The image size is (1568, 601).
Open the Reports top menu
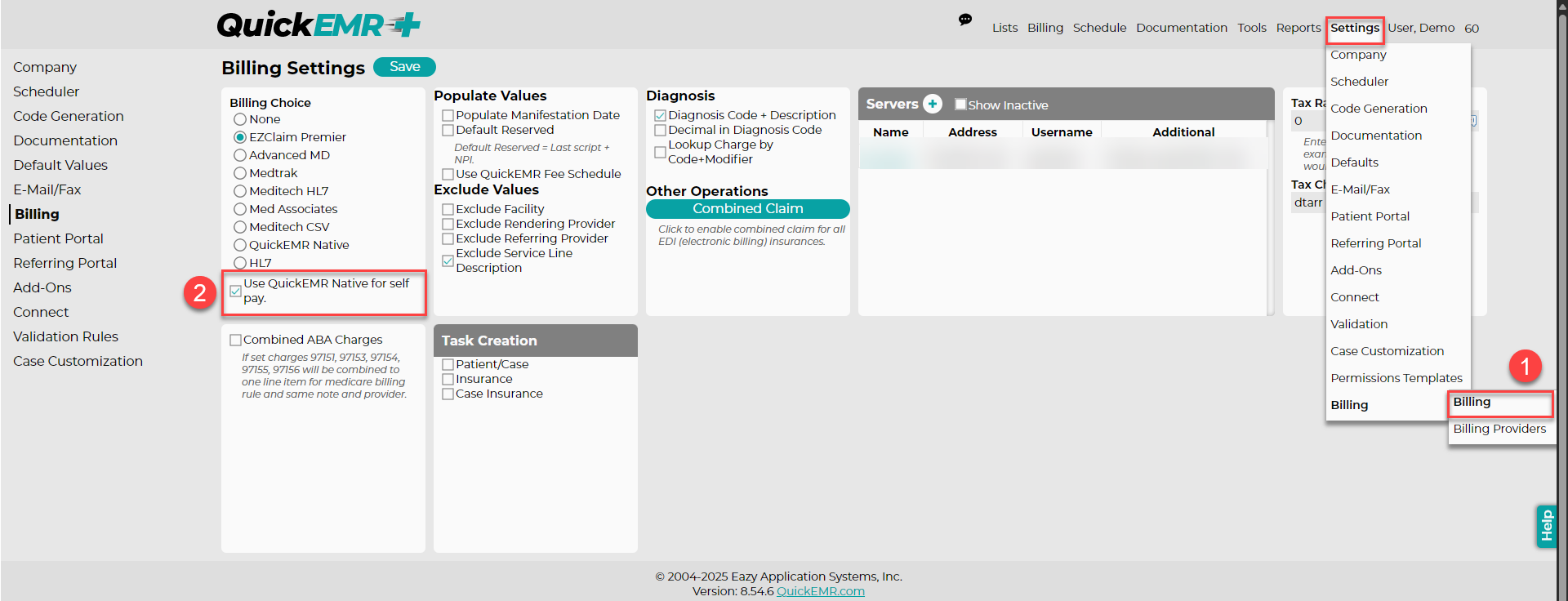tap(1298, 28)
